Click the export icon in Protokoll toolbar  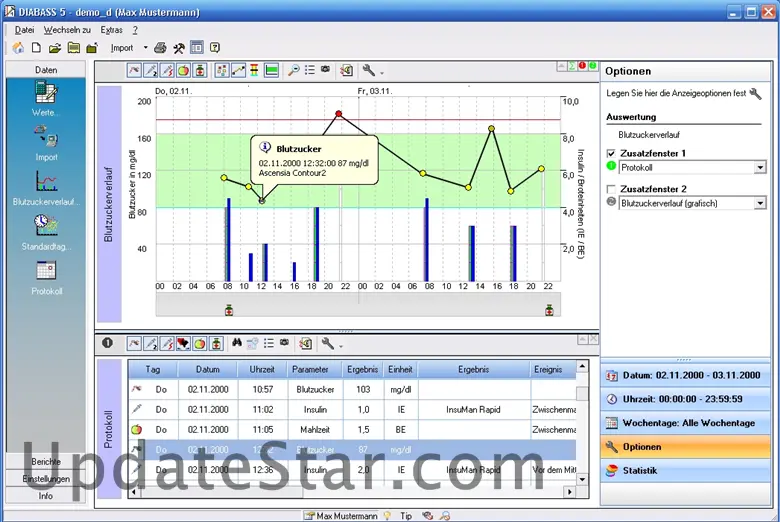click(305, 343)
